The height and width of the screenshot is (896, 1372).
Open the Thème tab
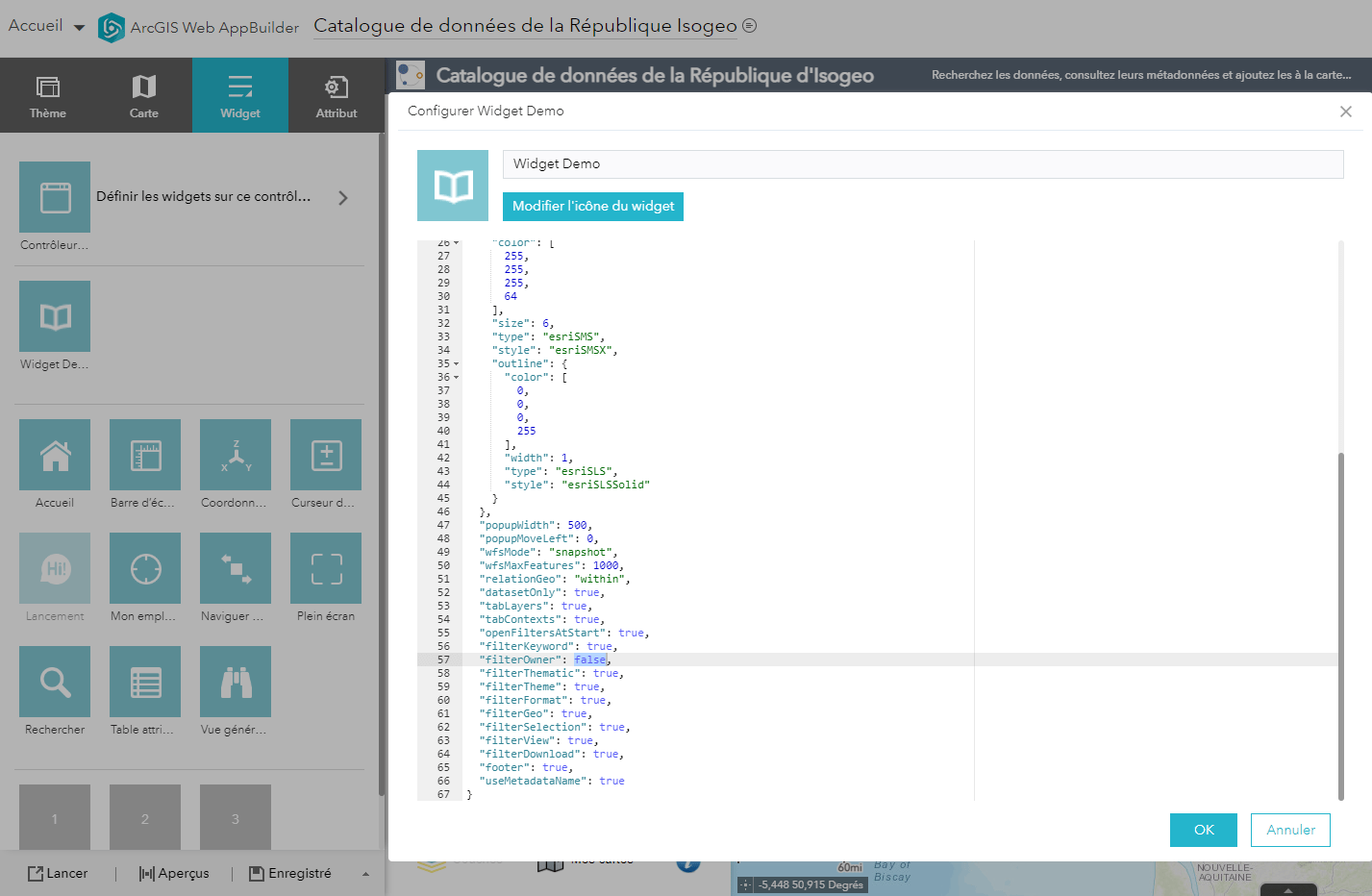click(x=48, y=95)
